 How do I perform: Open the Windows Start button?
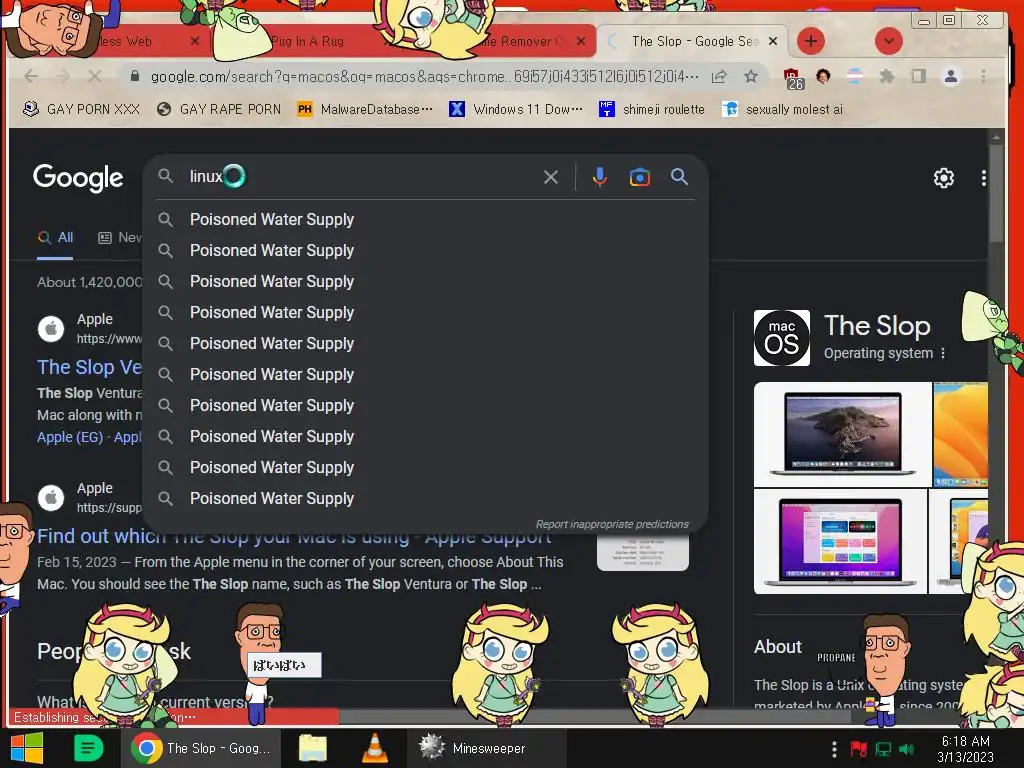pyautogui.click(x=27, y=748)
